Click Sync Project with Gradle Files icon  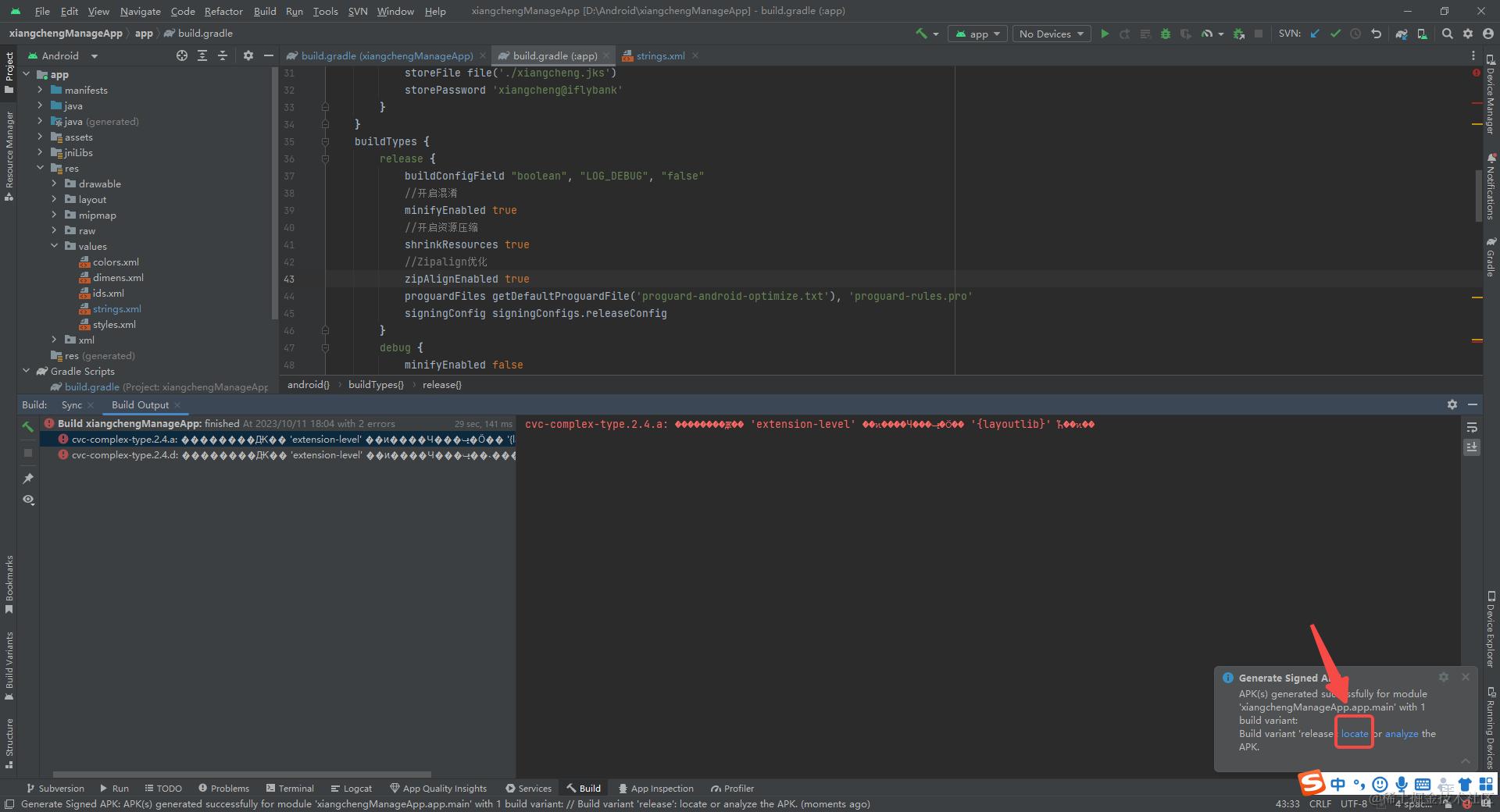coord(1402,34)
